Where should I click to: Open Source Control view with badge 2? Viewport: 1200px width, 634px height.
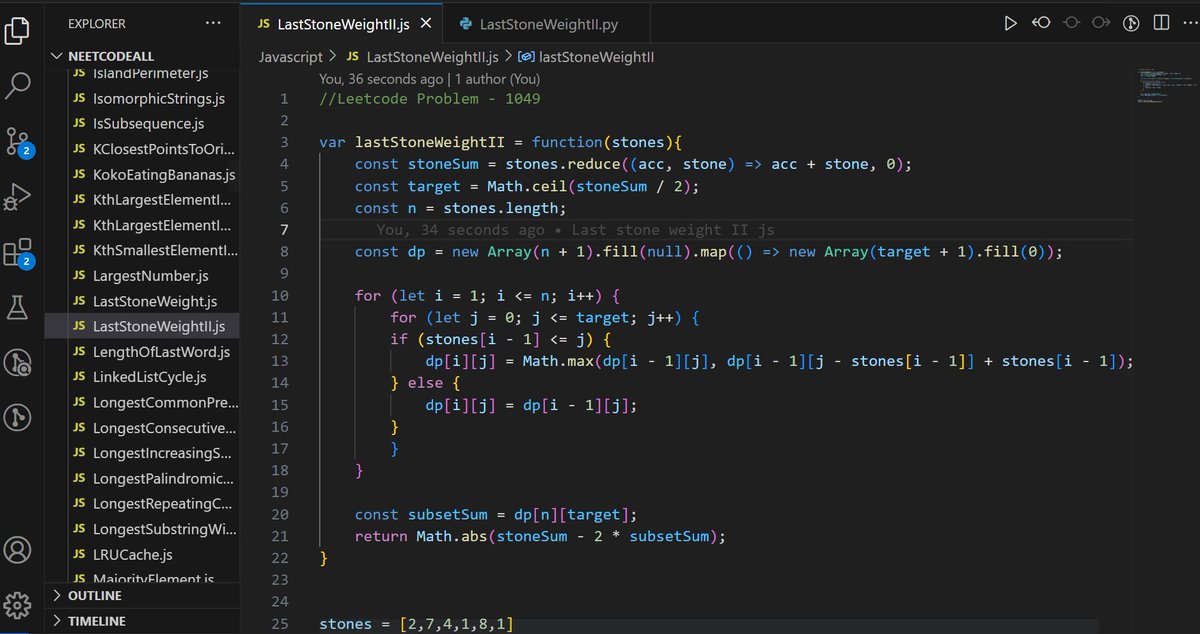pyautogui.click(x=18, y=141)
